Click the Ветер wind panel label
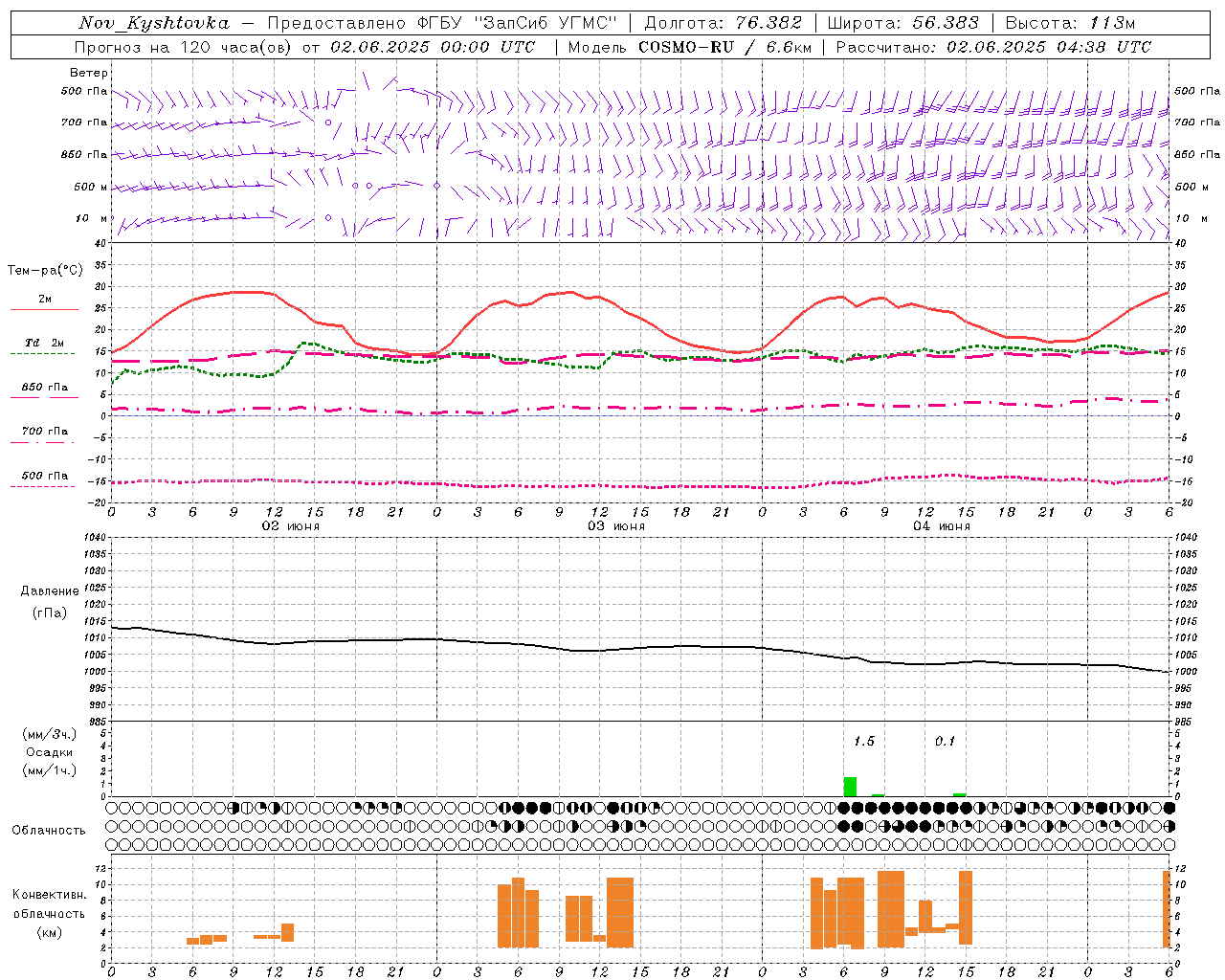 (x=89, y=73)
